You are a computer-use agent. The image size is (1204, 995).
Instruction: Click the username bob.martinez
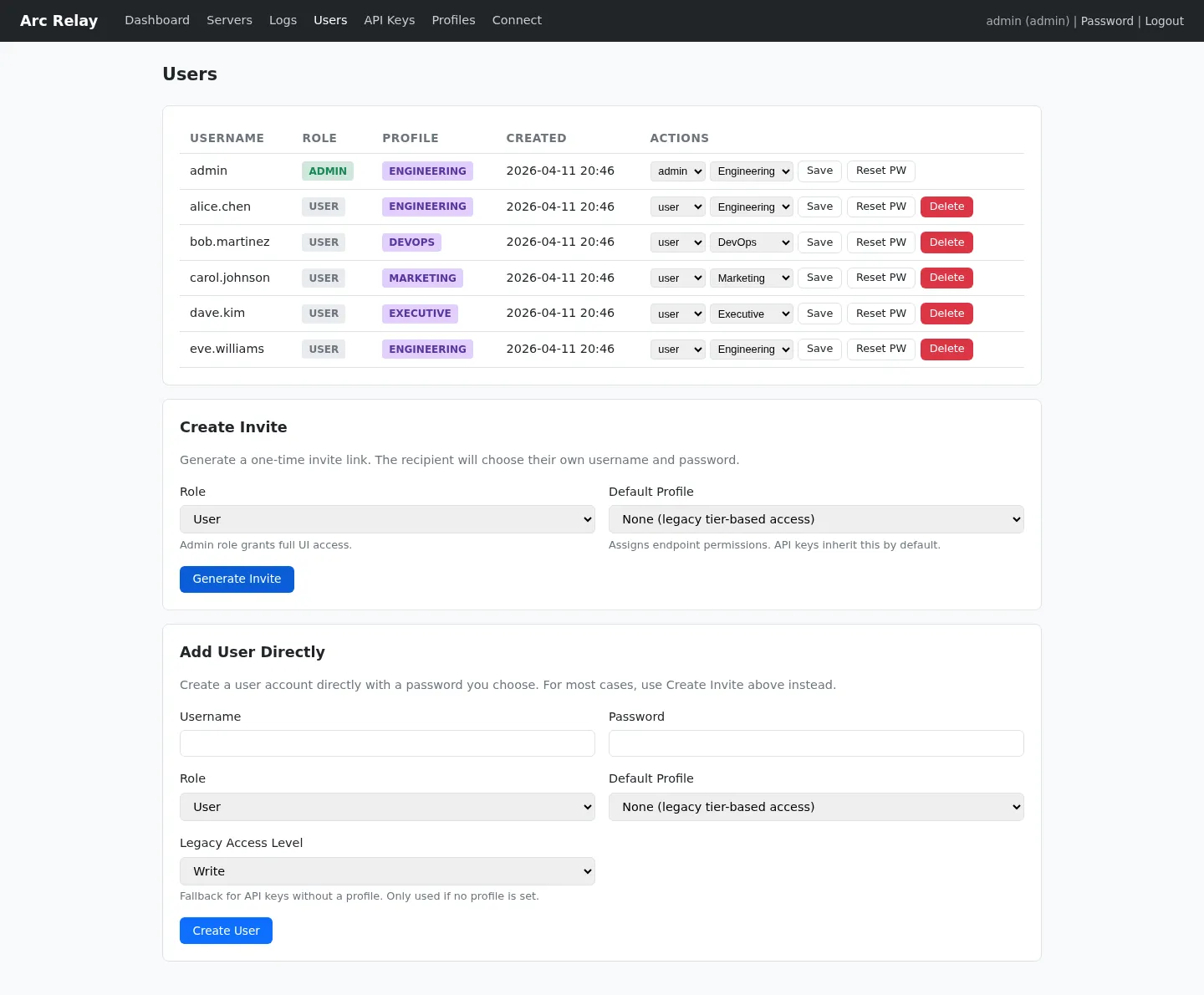[x=230, y=242]
